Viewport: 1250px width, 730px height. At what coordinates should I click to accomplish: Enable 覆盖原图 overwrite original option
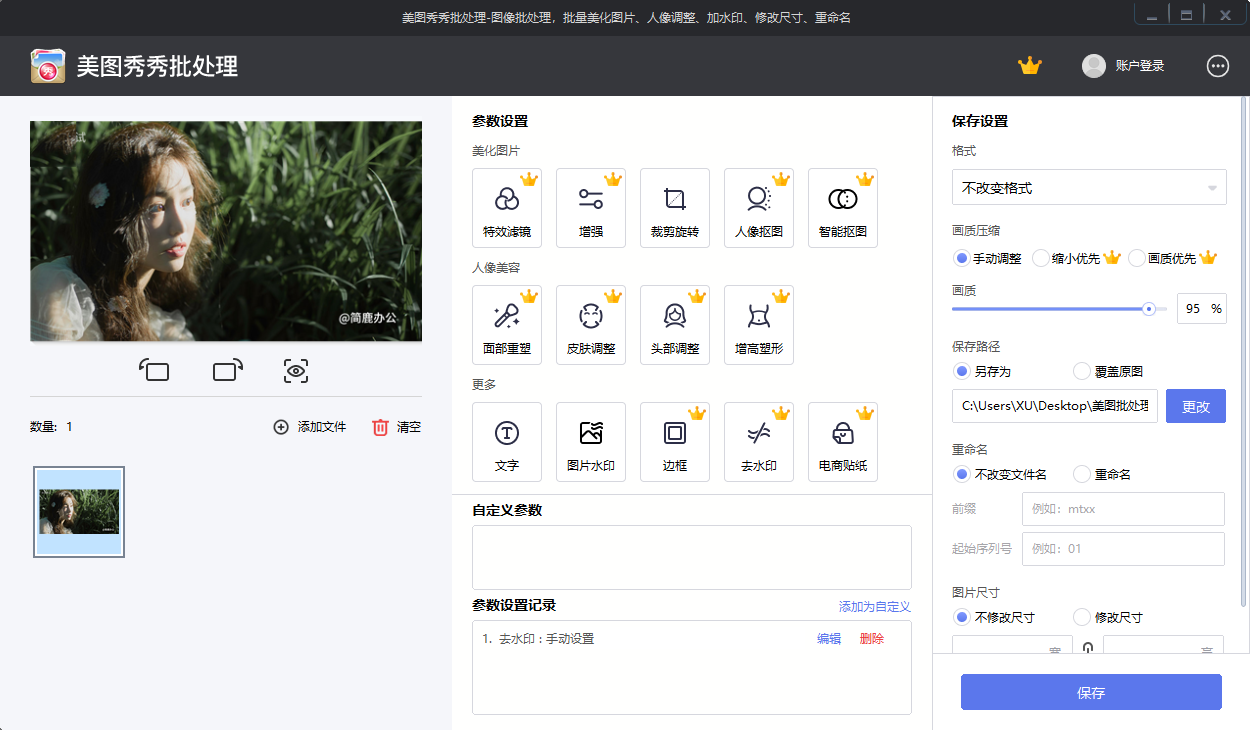[1081, 371]
